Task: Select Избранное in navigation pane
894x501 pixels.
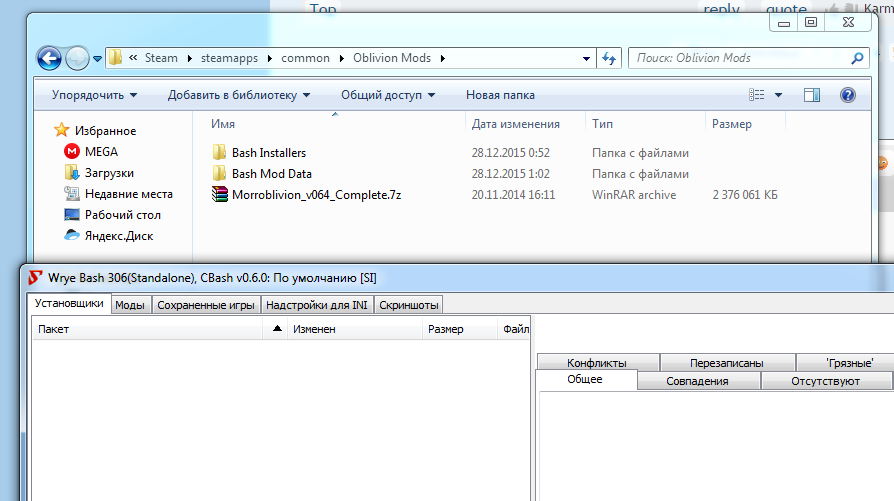Action: click(x=95, y=131)
